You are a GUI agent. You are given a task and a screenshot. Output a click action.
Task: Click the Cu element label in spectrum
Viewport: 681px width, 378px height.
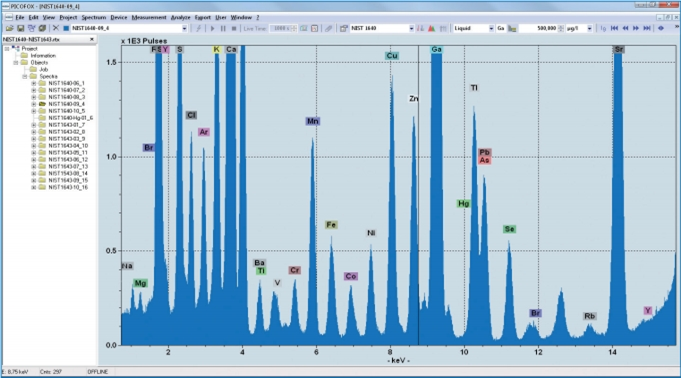[392, 56]
